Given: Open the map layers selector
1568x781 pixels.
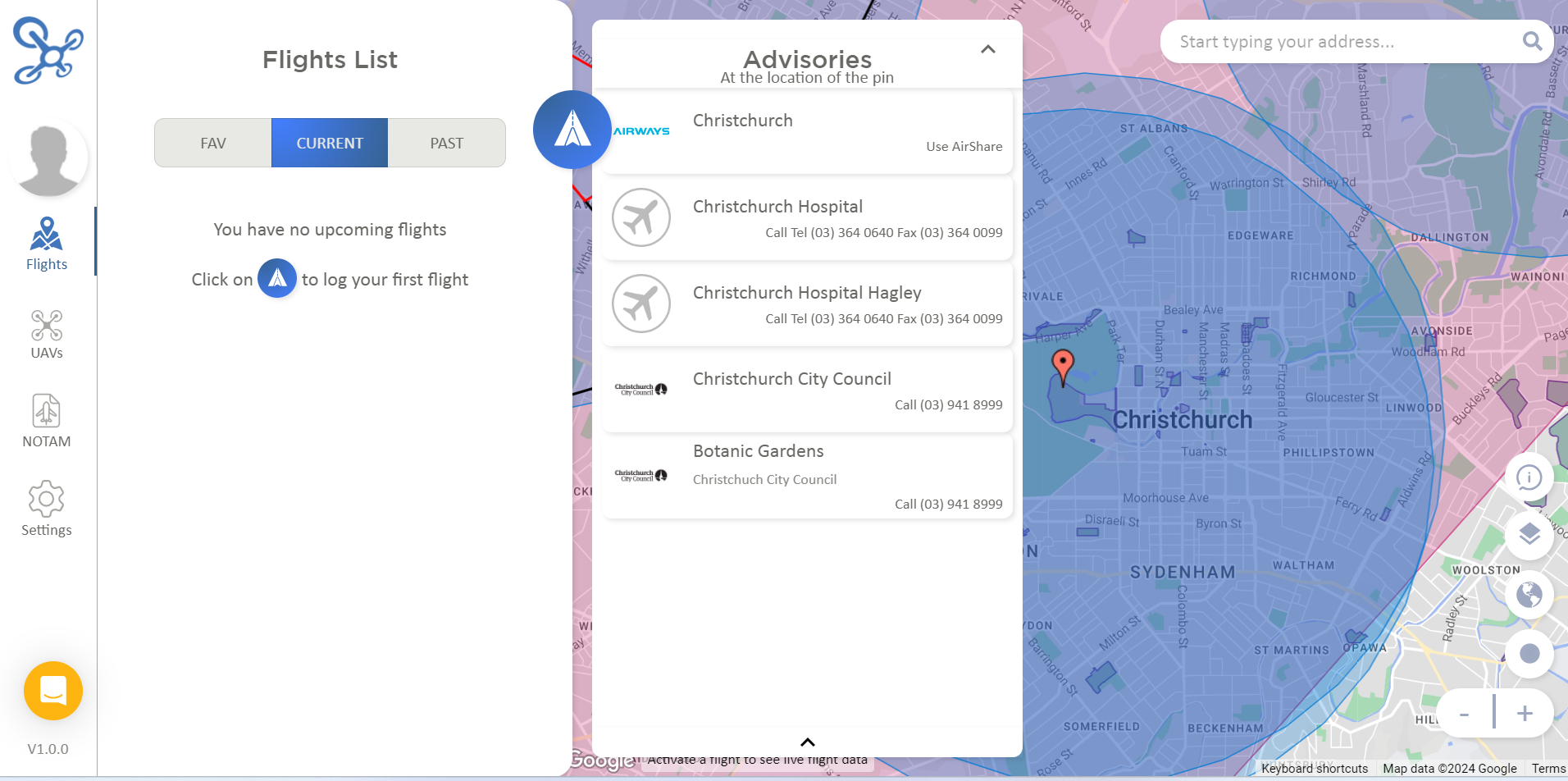Looking at the screenshot, I should pos(1529,535).
